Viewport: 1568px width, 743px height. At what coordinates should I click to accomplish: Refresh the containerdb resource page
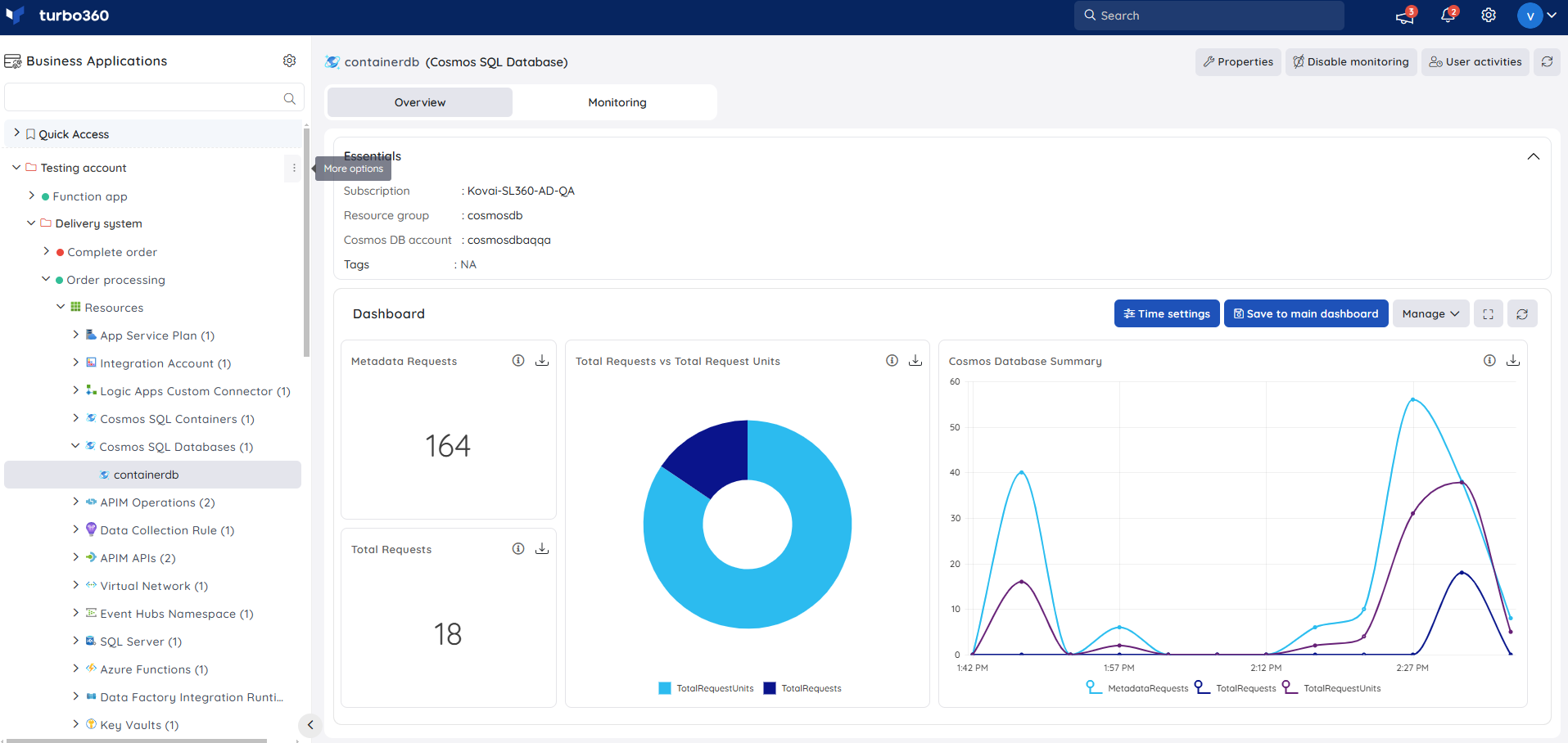pyautogui.click(x=1547, y=61)
